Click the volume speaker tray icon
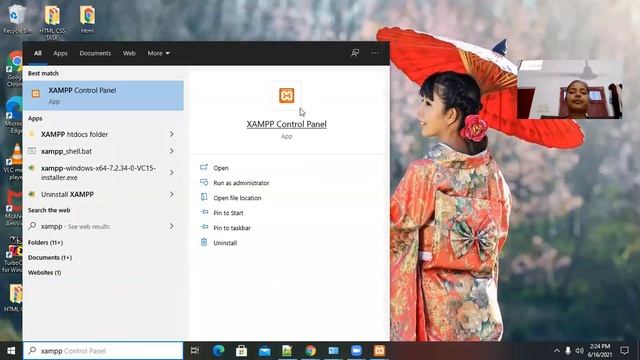 580,351
